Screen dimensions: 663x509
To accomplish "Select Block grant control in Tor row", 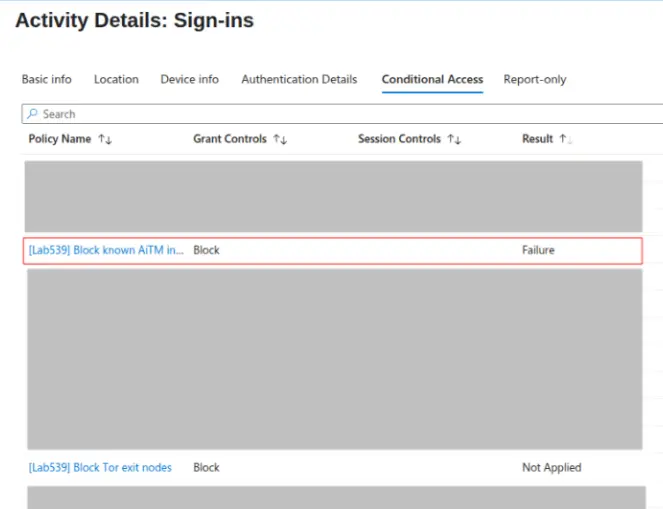I will pyautogui.click(x=206, y=467).
